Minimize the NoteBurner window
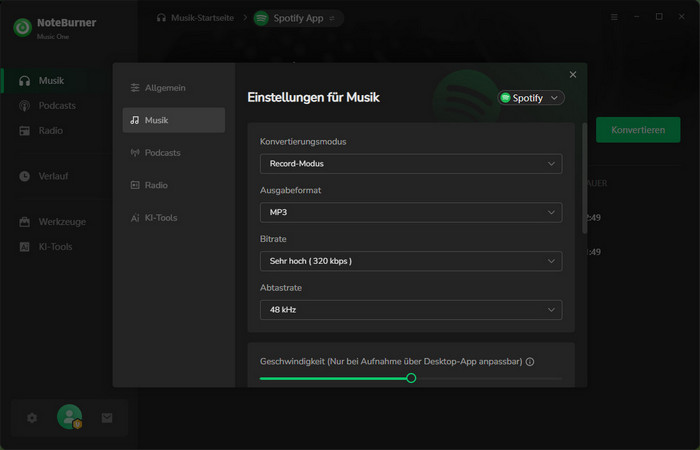The height and width of the screenshot is (450, 700). [x=637, y=17]
